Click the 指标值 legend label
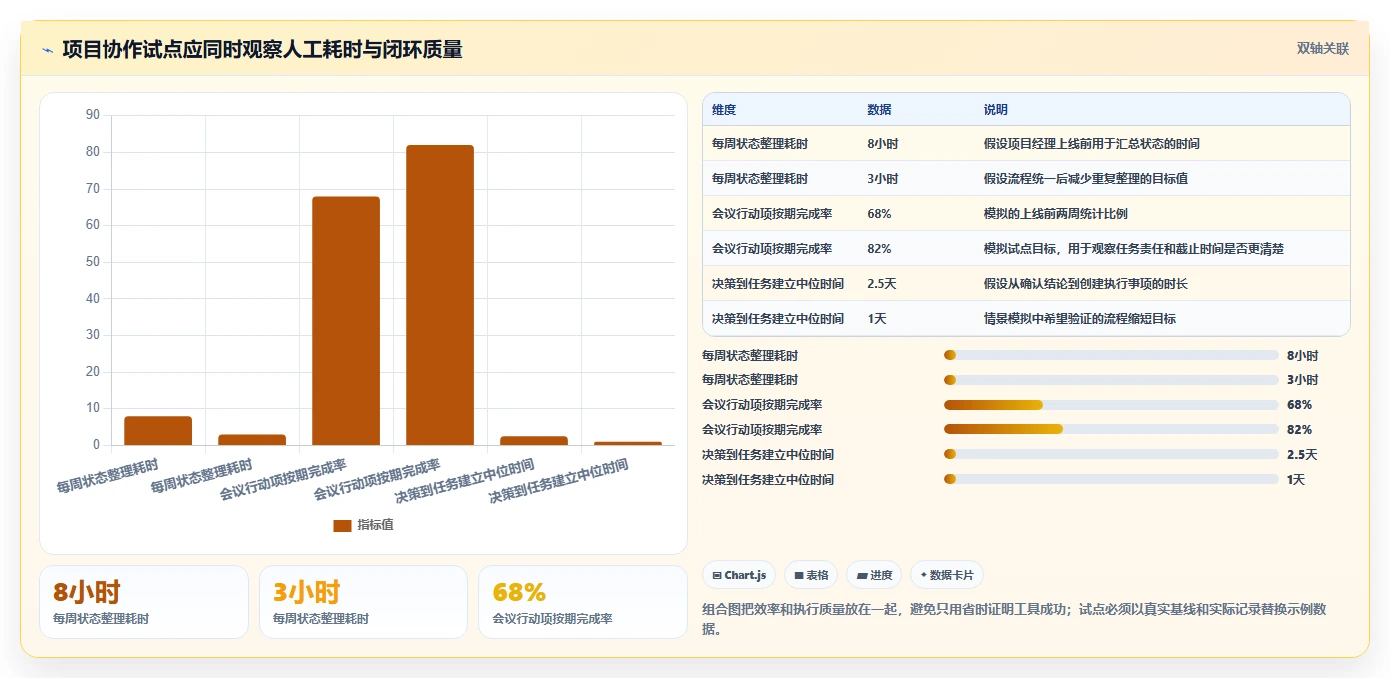1390x678 pixels. 376,525
